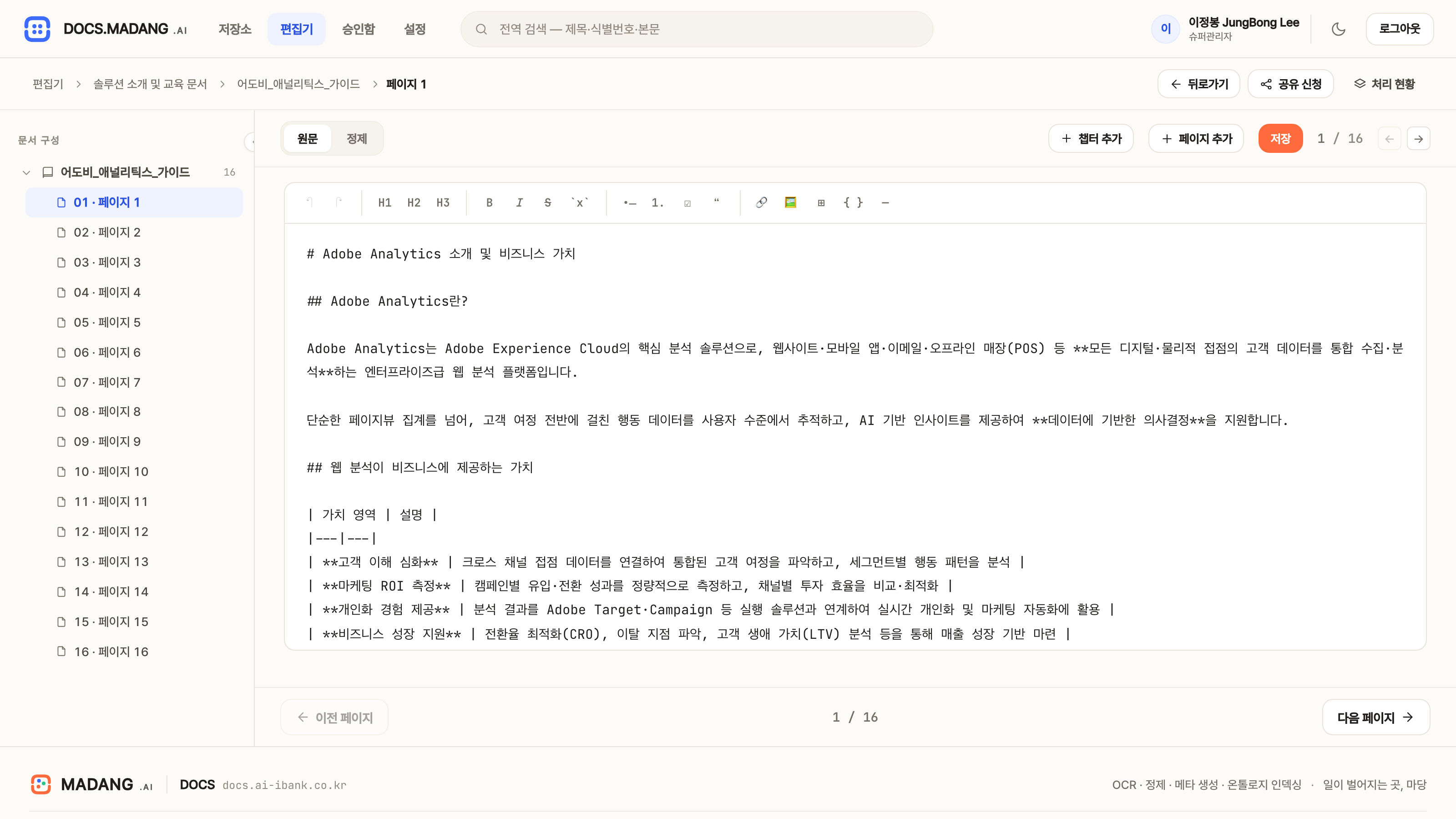Open breadcrumb 편집기
The width and height of the screenshot is (1456, 819).
48,84
